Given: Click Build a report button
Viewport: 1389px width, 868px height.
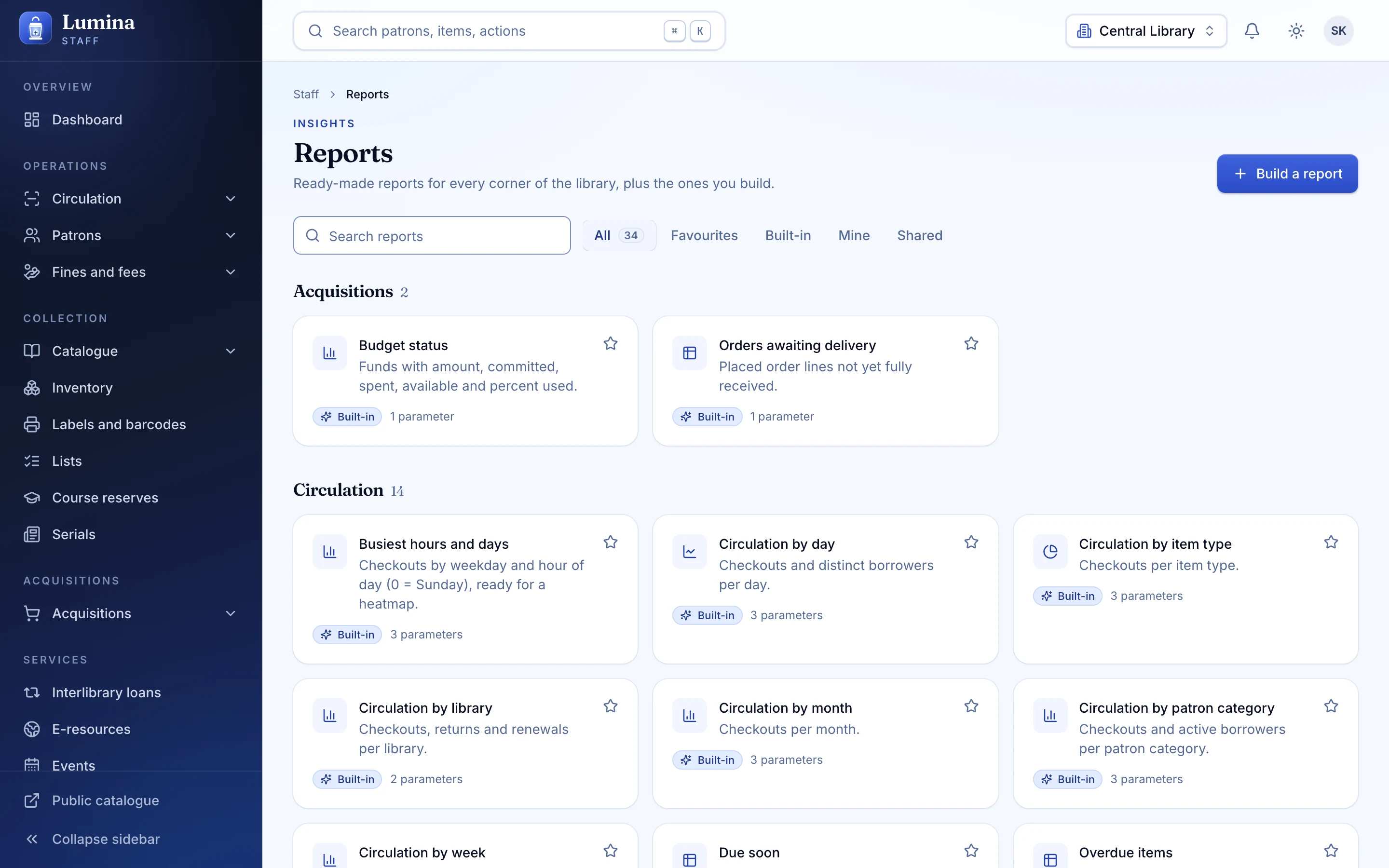Looking at the screenshot, I should [x=1287, y=174].
